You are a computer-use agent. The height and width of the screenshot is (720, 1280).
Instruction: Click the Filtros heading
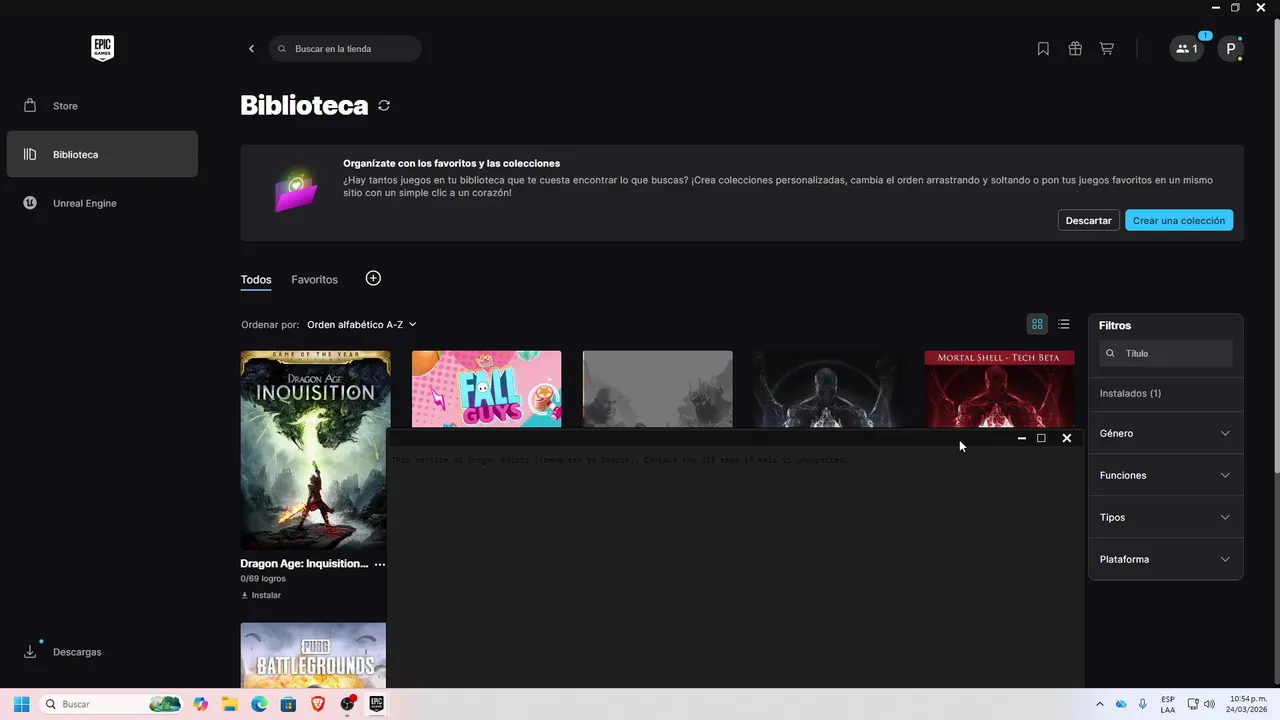(1115, 326)
